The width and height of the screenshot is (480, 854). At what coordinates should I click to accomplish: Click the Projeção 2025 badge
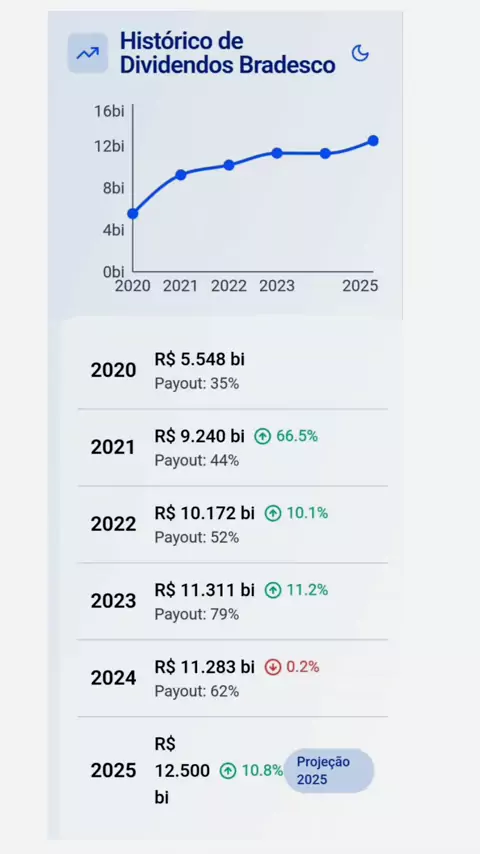329,771
